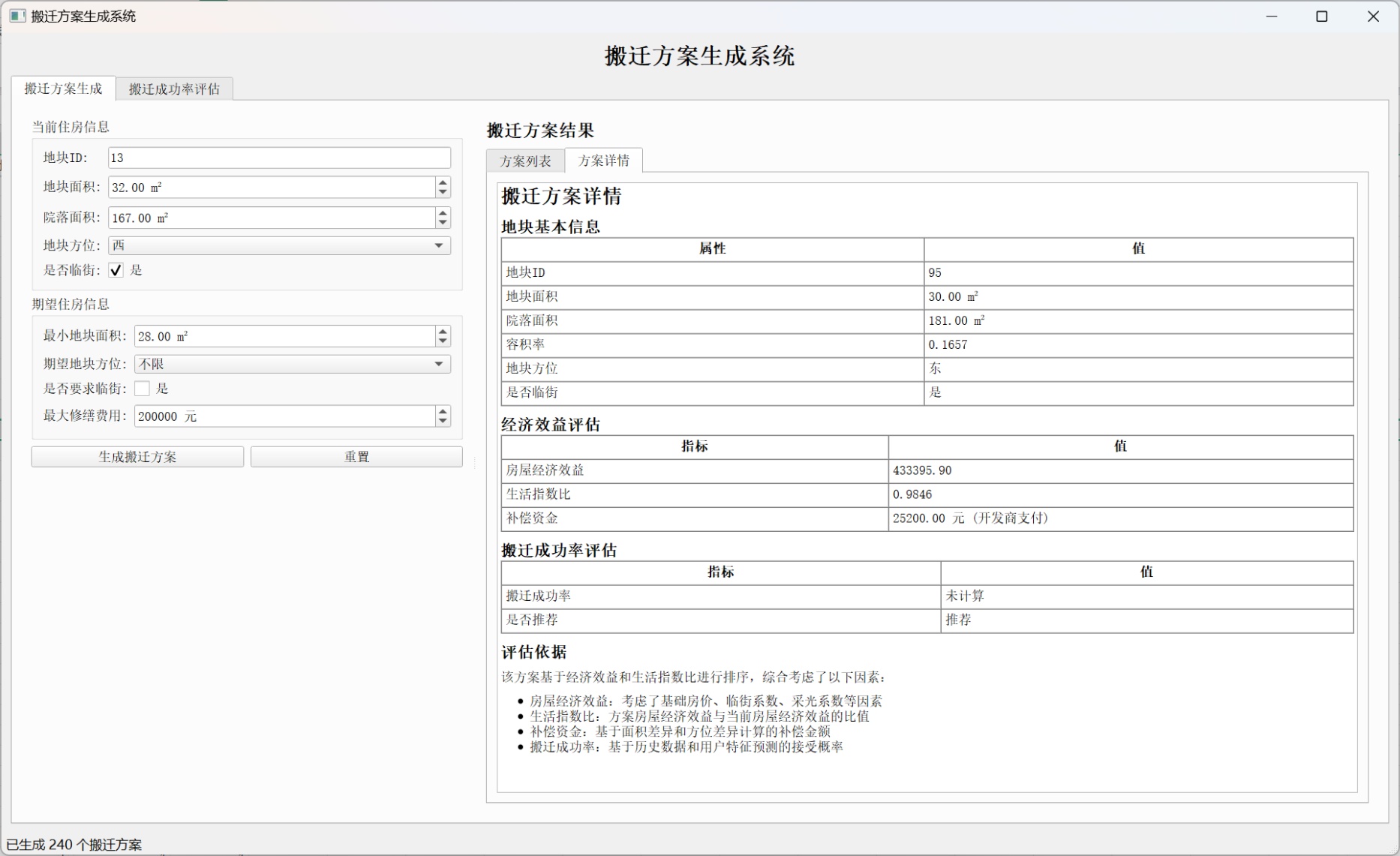1400x856 pixels.
Task: Uncheck the 是否临街 checkbox
Action: pos(116,270)
